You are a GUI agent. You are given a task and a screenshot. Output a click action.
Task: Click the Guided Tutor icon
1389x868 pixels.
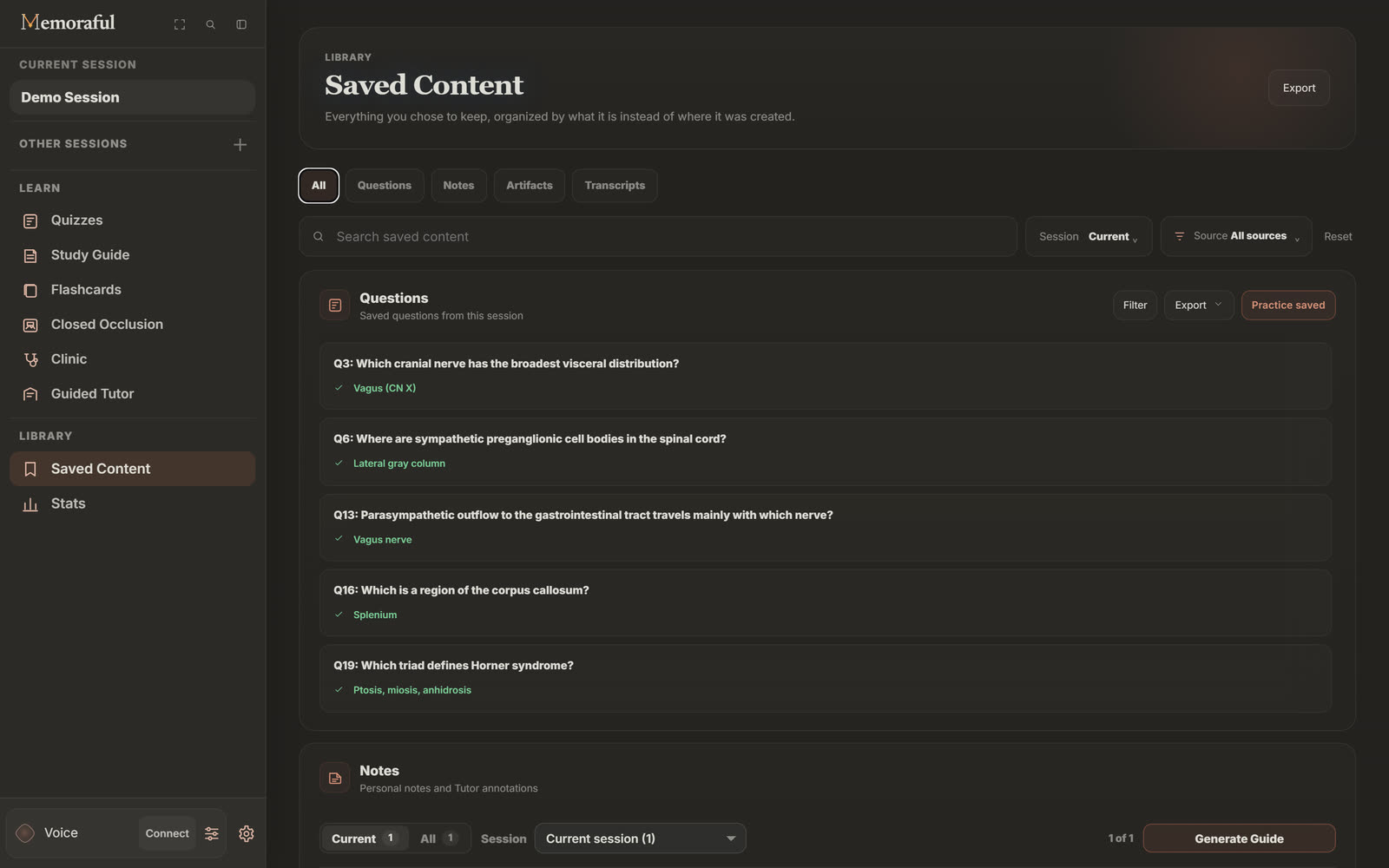tap(30, 394)
